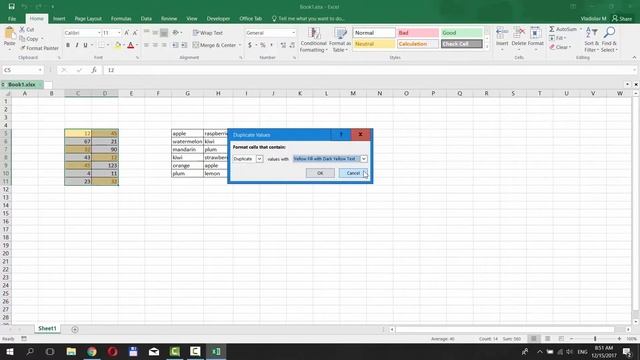
Task: Apply Percent Style format
Action: tap(263, 45)
